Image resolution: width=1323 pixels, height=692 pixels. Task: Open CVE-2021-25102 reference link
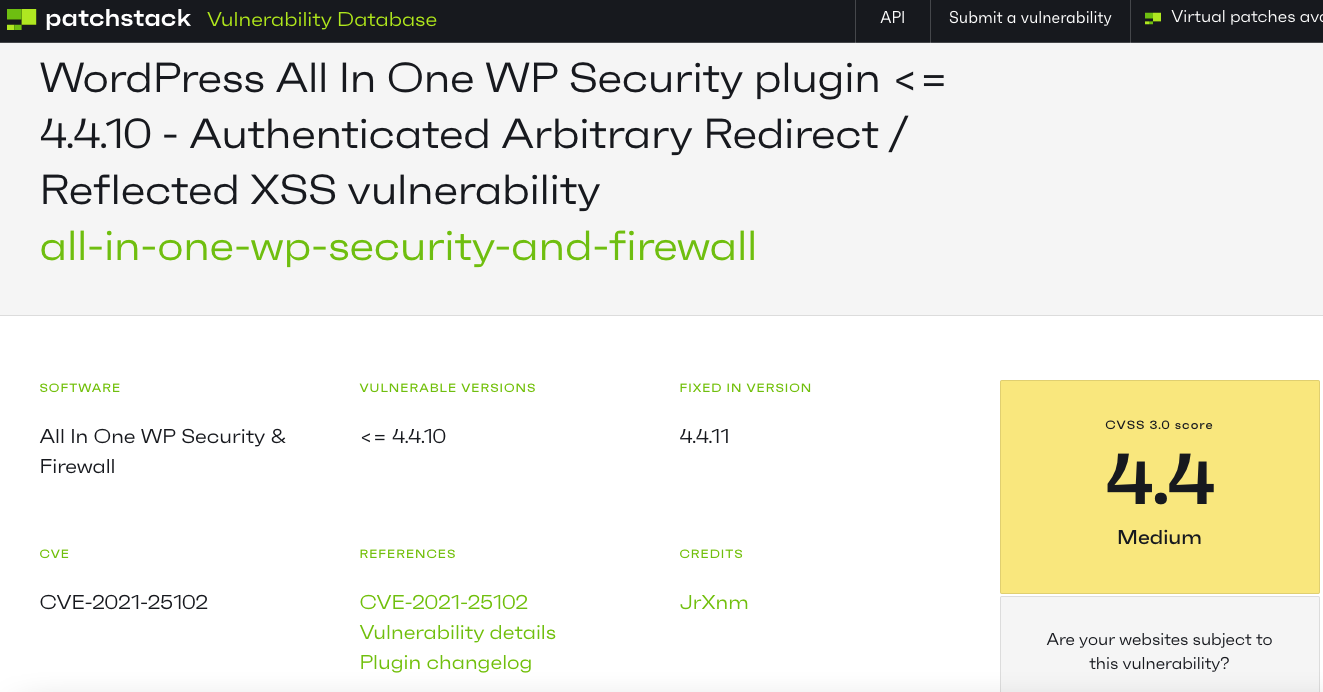pos(444,602)
